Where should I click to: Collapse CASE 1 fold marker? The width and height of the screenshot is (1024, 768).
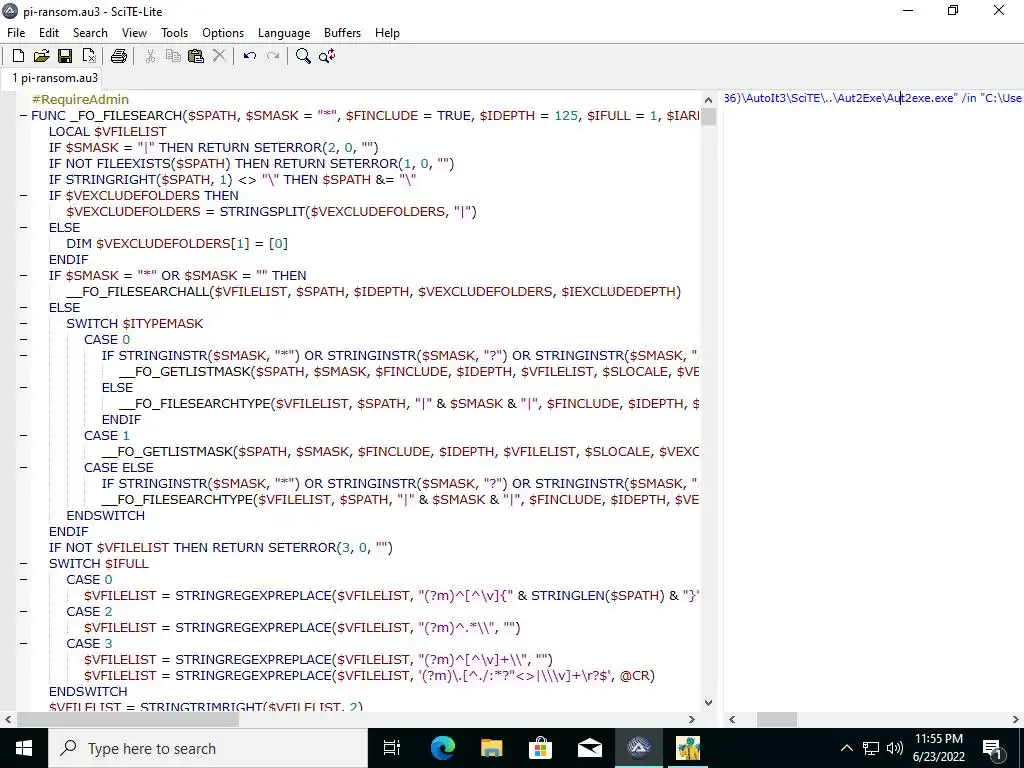24,436
